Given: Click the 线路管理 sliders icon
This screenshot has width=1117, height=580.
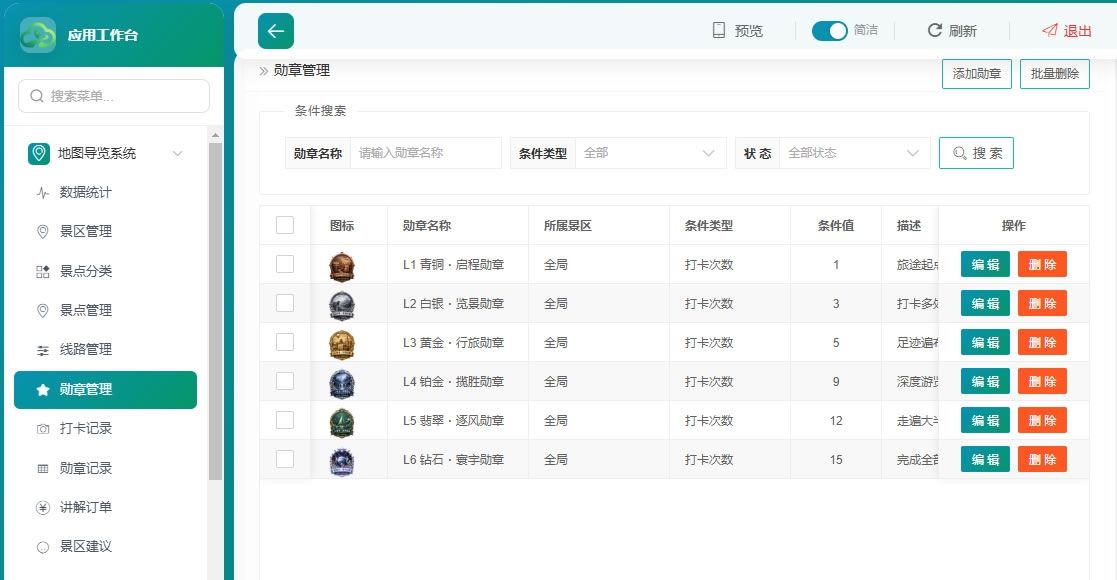Looking at the screenshot, I should coord(43,350).
